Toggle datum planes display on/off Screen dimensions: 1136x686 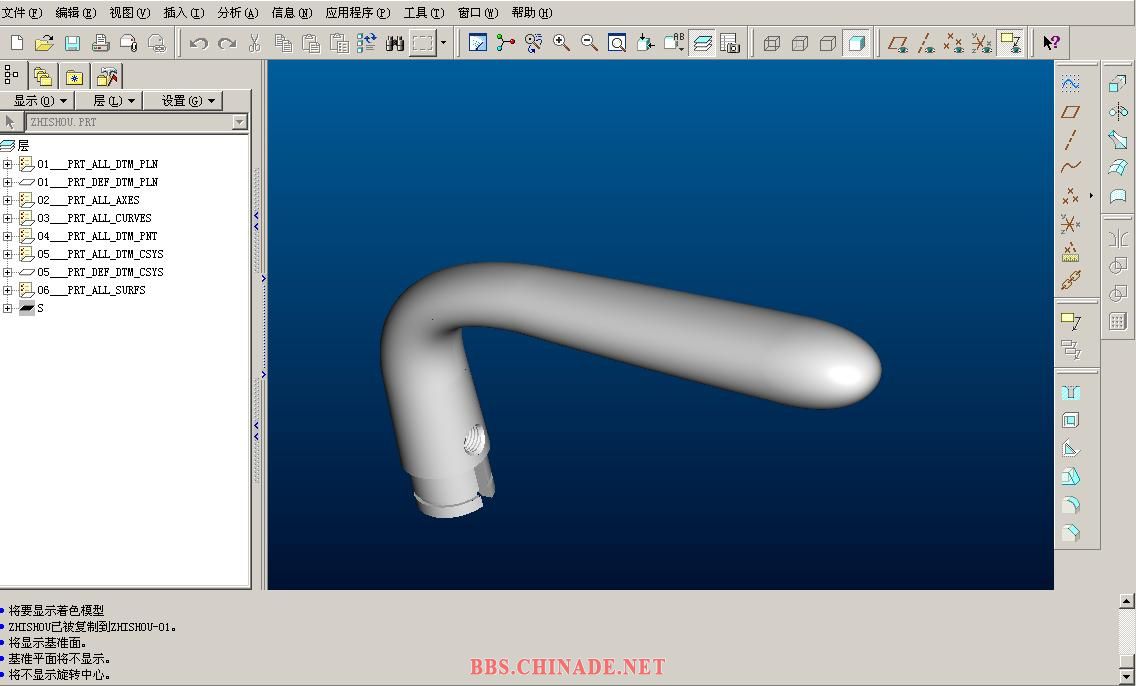click(x=898, y=43)
